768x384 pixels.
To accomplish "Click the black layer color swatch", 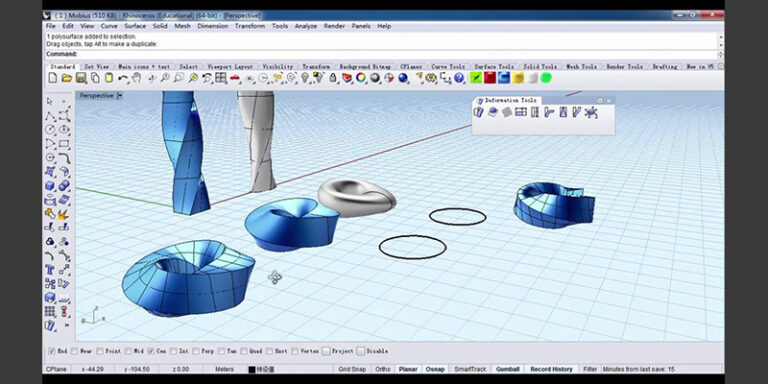I will coord(252,370).
